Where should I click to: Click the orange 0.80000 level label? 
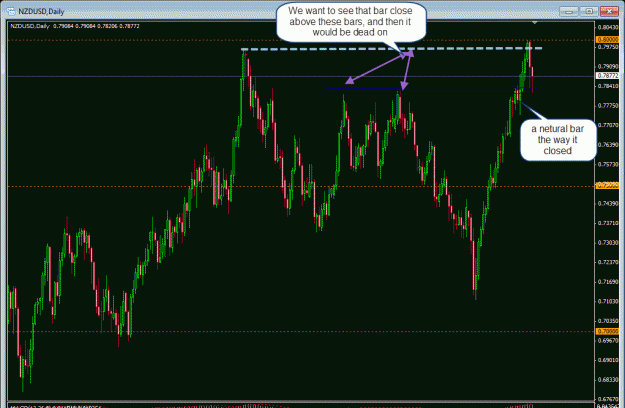coord(607,40)
